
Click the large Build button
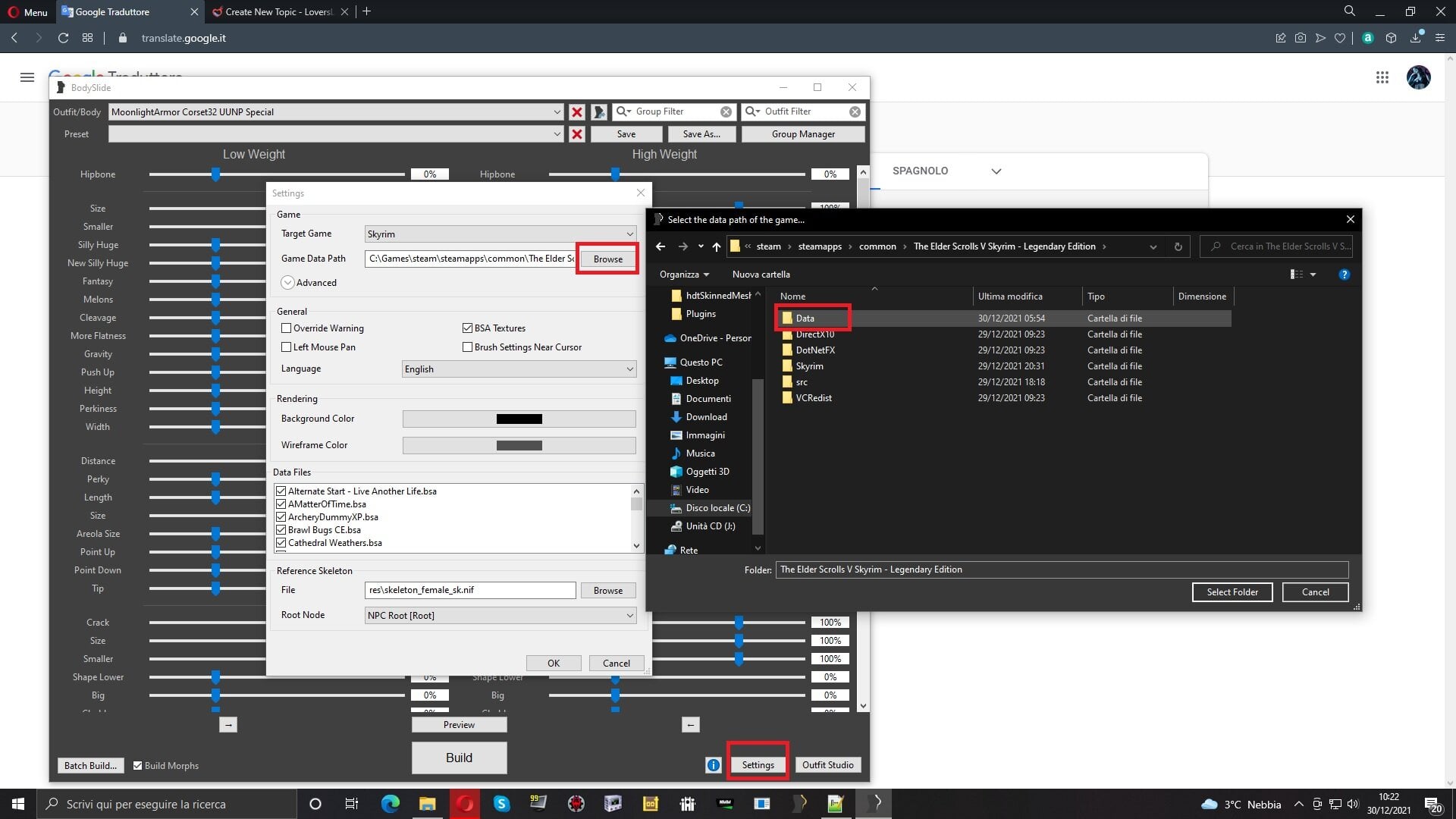459,758
